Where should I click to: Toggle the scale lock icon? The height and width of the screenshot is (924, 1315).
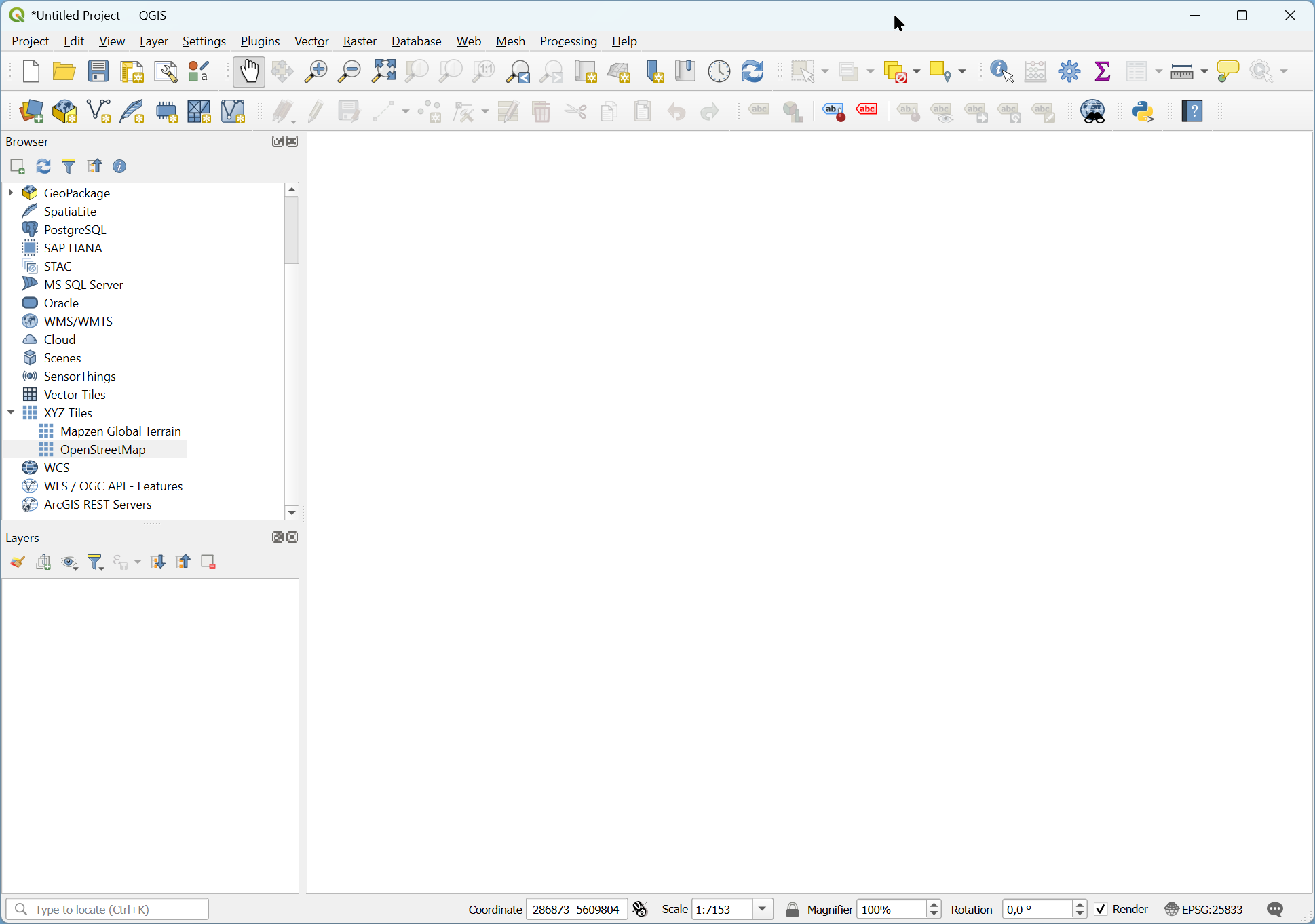(x=792, y=910)
